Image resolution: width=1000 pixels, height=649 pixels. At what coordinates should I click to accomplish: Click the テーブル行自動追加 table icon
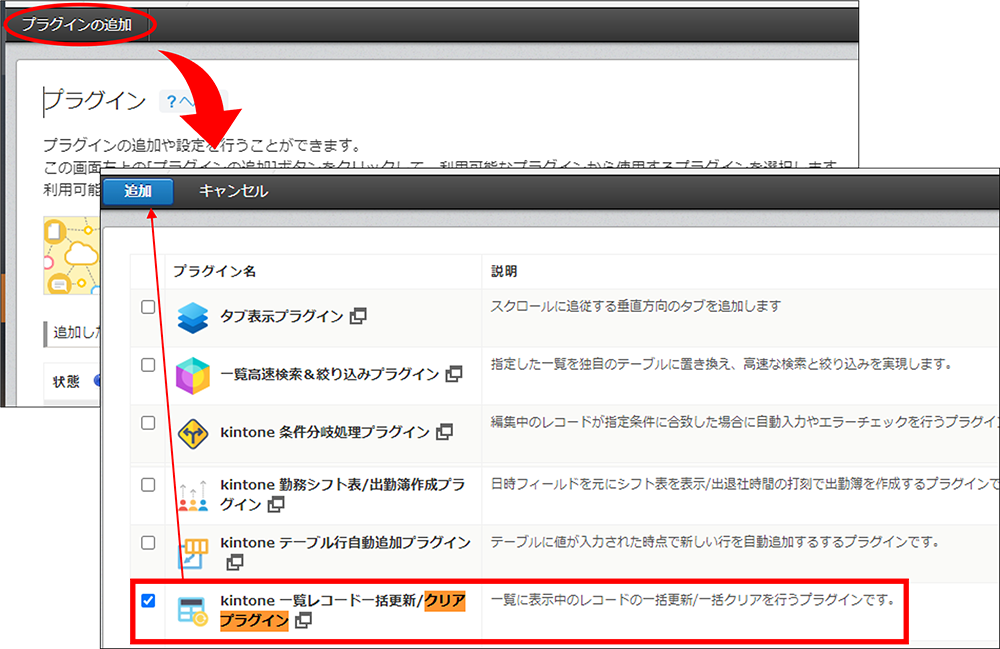click(193, 554)
